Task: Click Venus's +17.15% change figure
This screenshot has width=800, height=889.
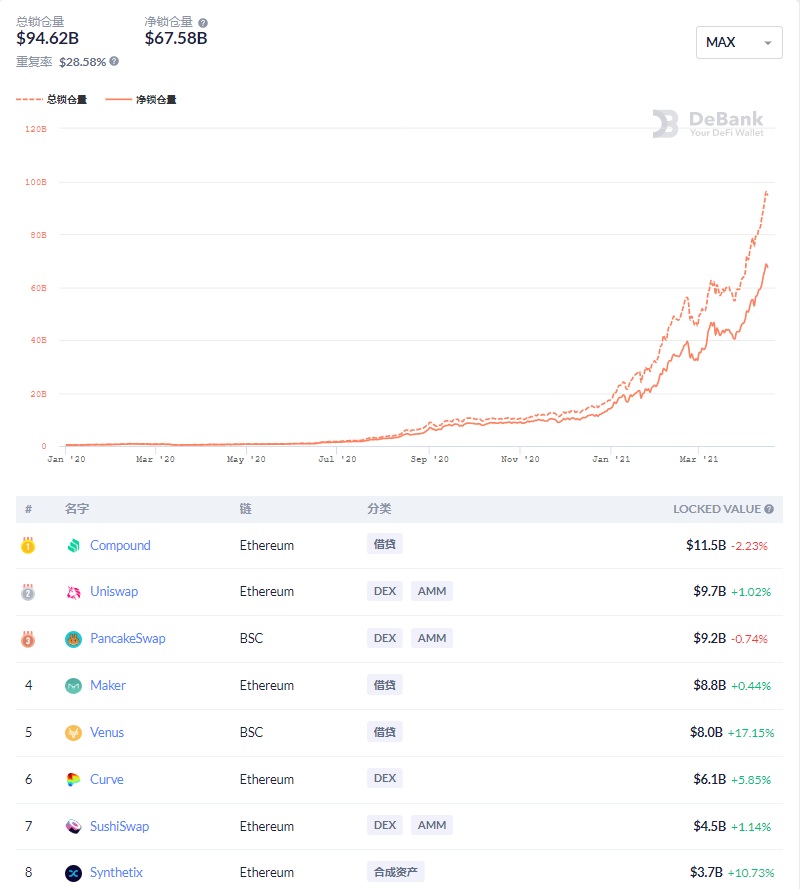Action: pyautogui.click(x=751, y=733)
